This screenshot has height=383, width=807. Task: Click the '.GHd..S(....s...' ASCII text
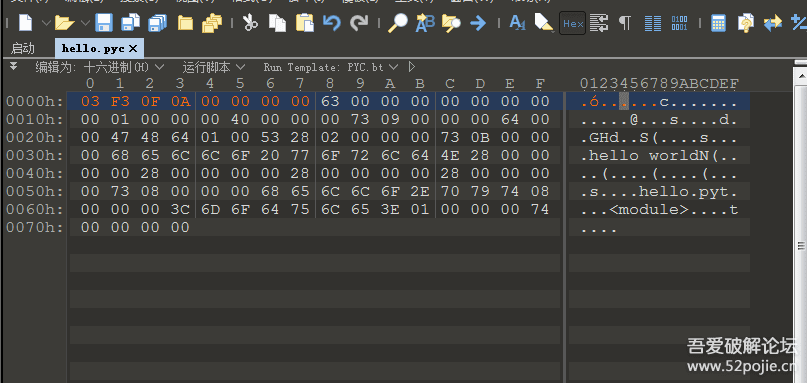coord(659,137)
